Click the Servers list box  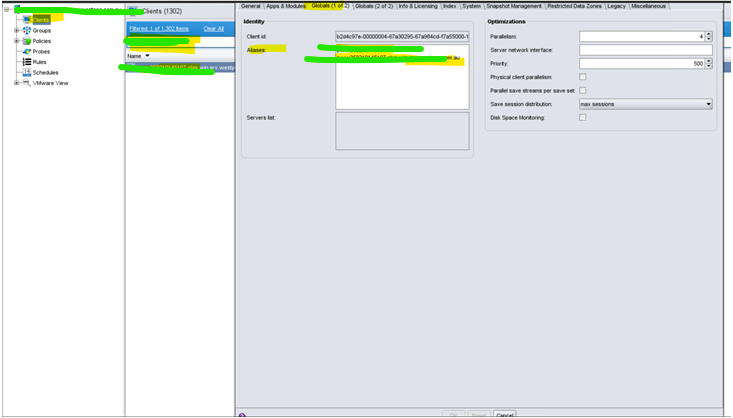click(x=402, y=131)
